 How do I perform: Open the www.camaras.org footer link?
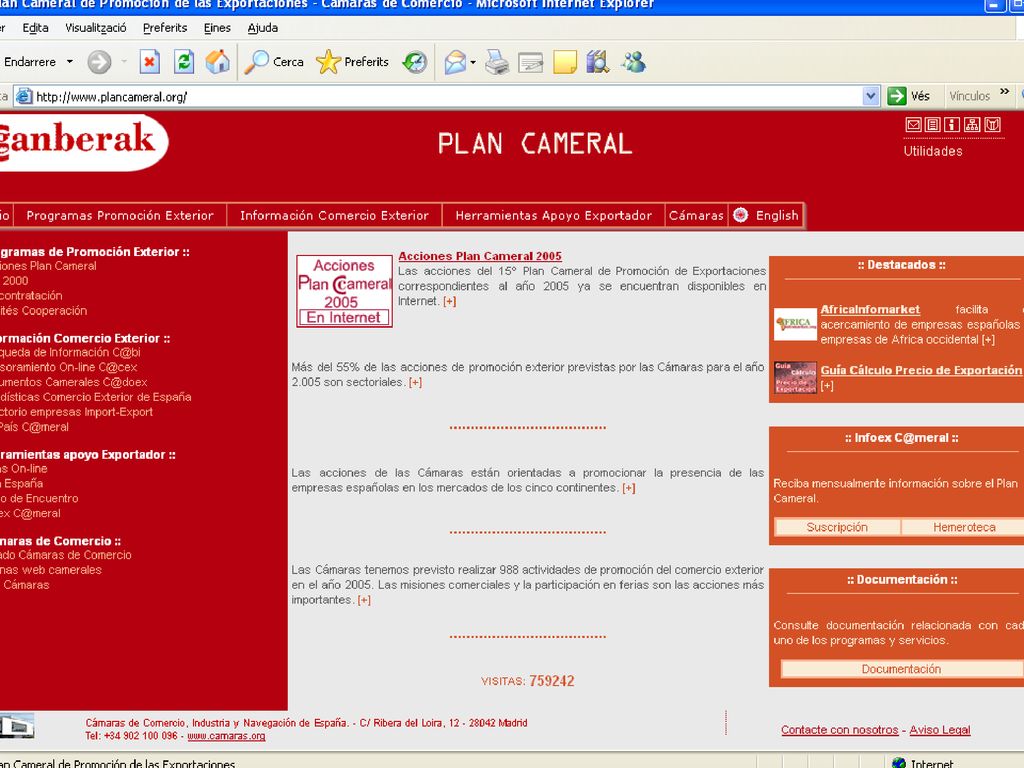pos(226,736)
